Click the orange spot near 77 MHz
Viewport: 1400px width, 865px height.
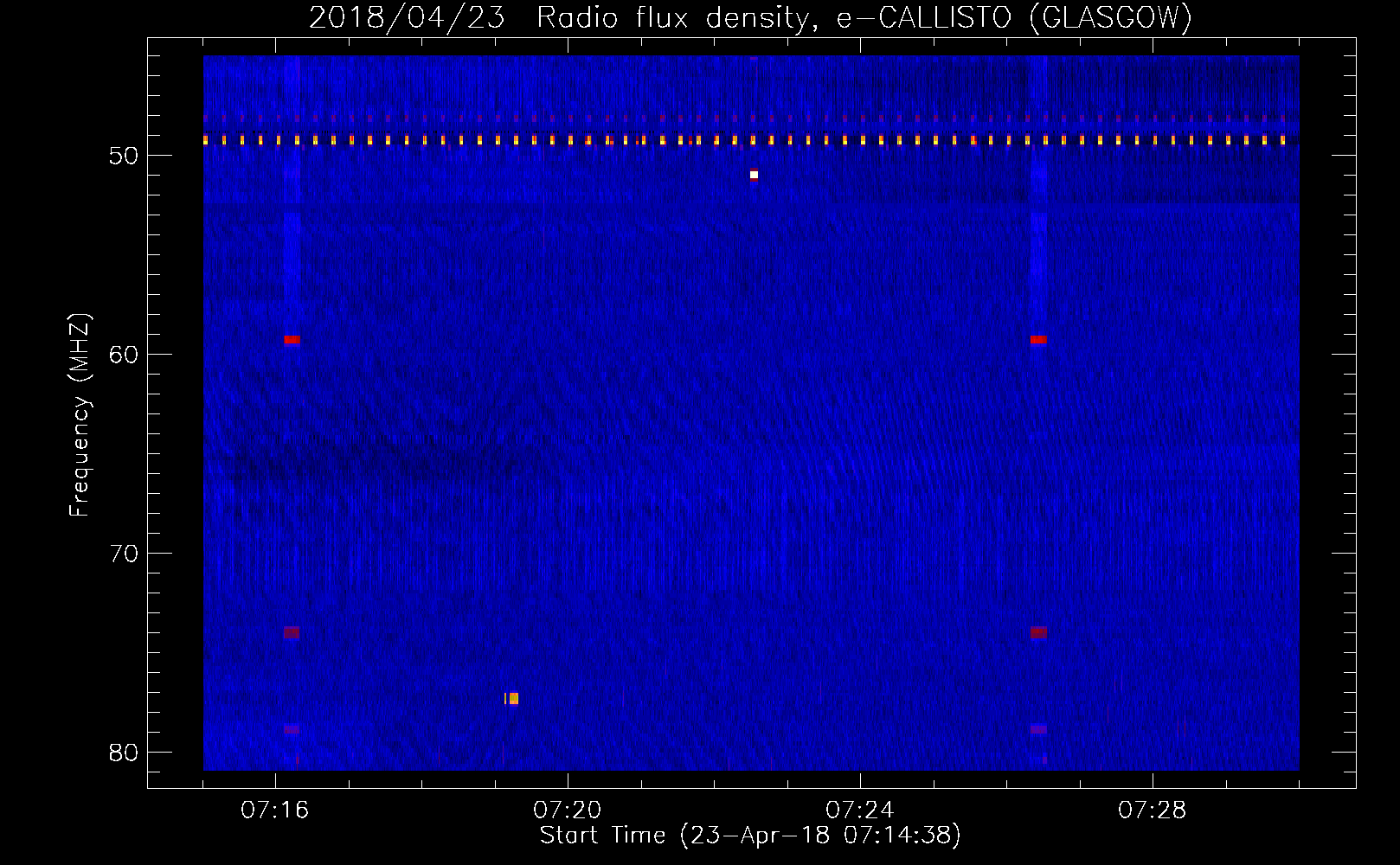[x=512, y=698]
